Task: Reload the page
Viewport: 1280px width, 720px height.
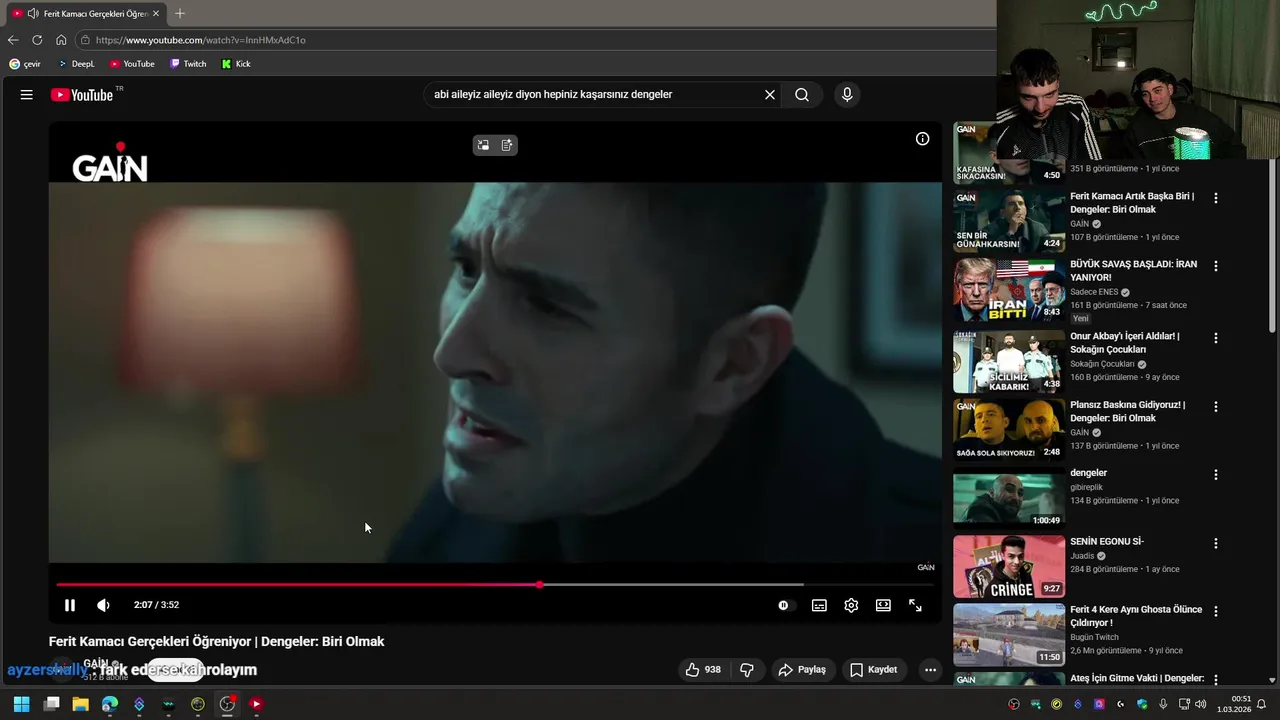Action: point(37,40)
